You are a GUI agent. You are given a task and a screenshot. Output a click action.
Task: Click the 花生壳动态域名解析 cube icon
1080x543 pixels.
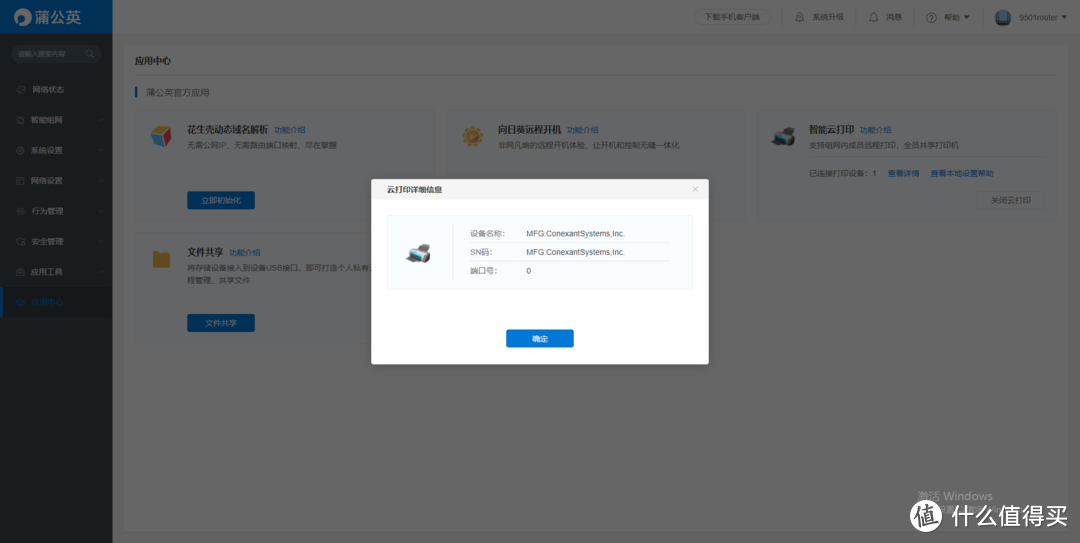tap(161, 136)
